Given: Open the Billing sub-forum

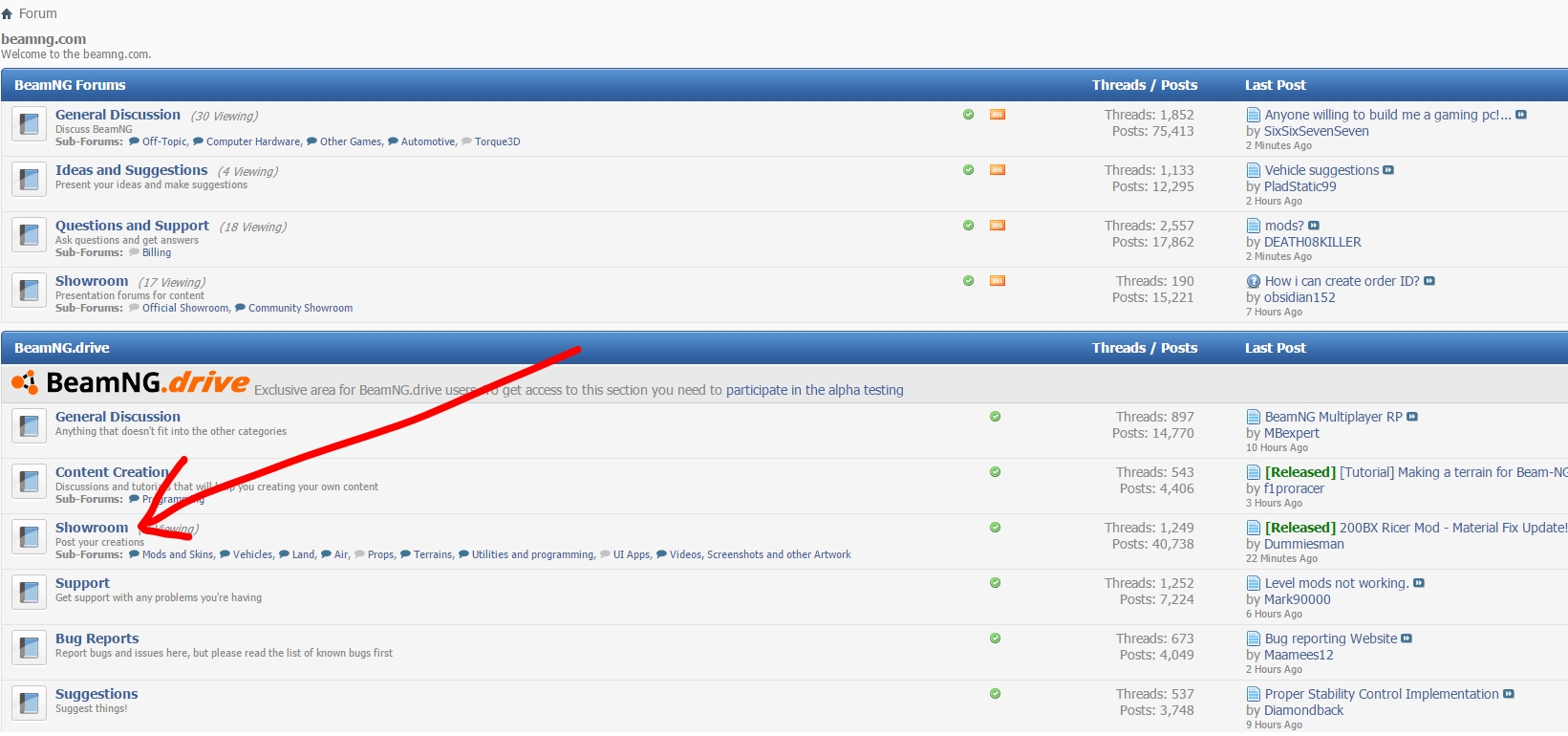Looking at the screenshot, I should [x=157, y=252].
